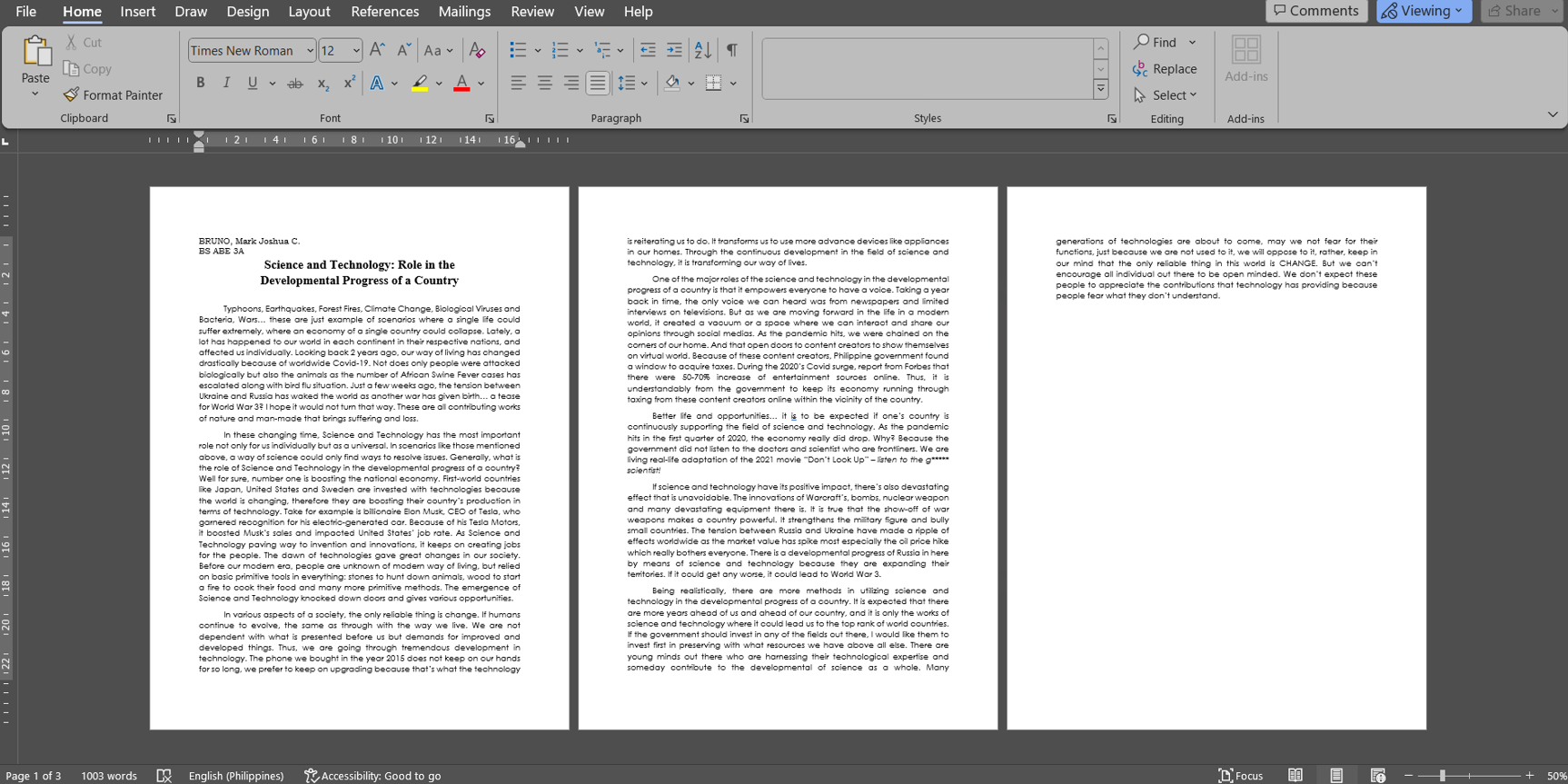The image size is (1568, 784).
Task: Click zoom in plus button
Action: pos(1530,775)
